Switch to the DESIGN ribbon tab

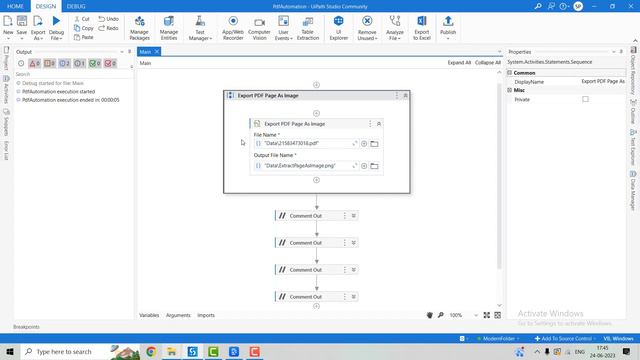point(46,6)
